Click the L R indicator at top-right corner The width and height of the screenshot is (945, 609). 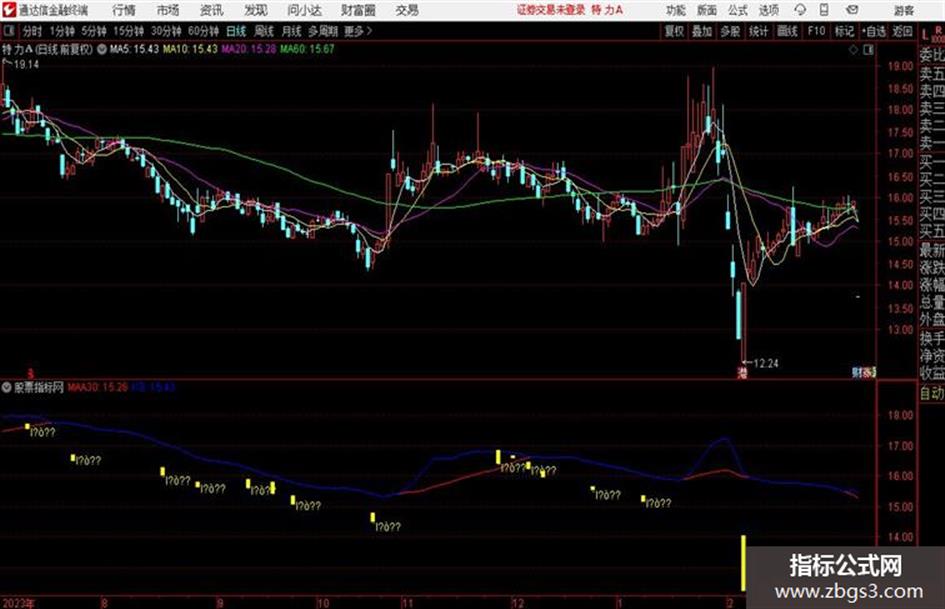click(x=933, y=35)
